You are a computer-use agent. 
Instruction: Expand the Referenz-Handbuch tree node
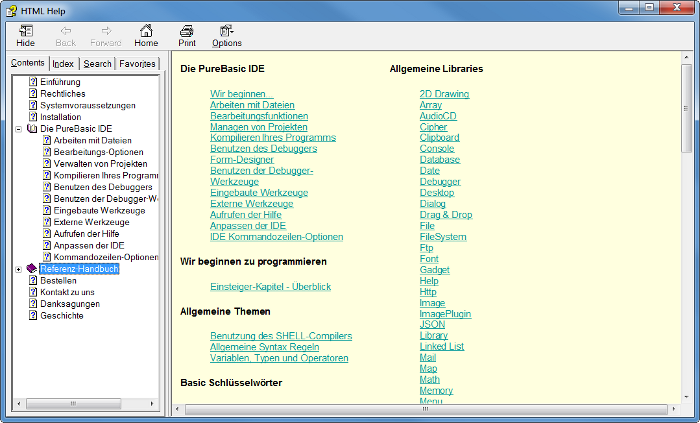tap(18, 270)
